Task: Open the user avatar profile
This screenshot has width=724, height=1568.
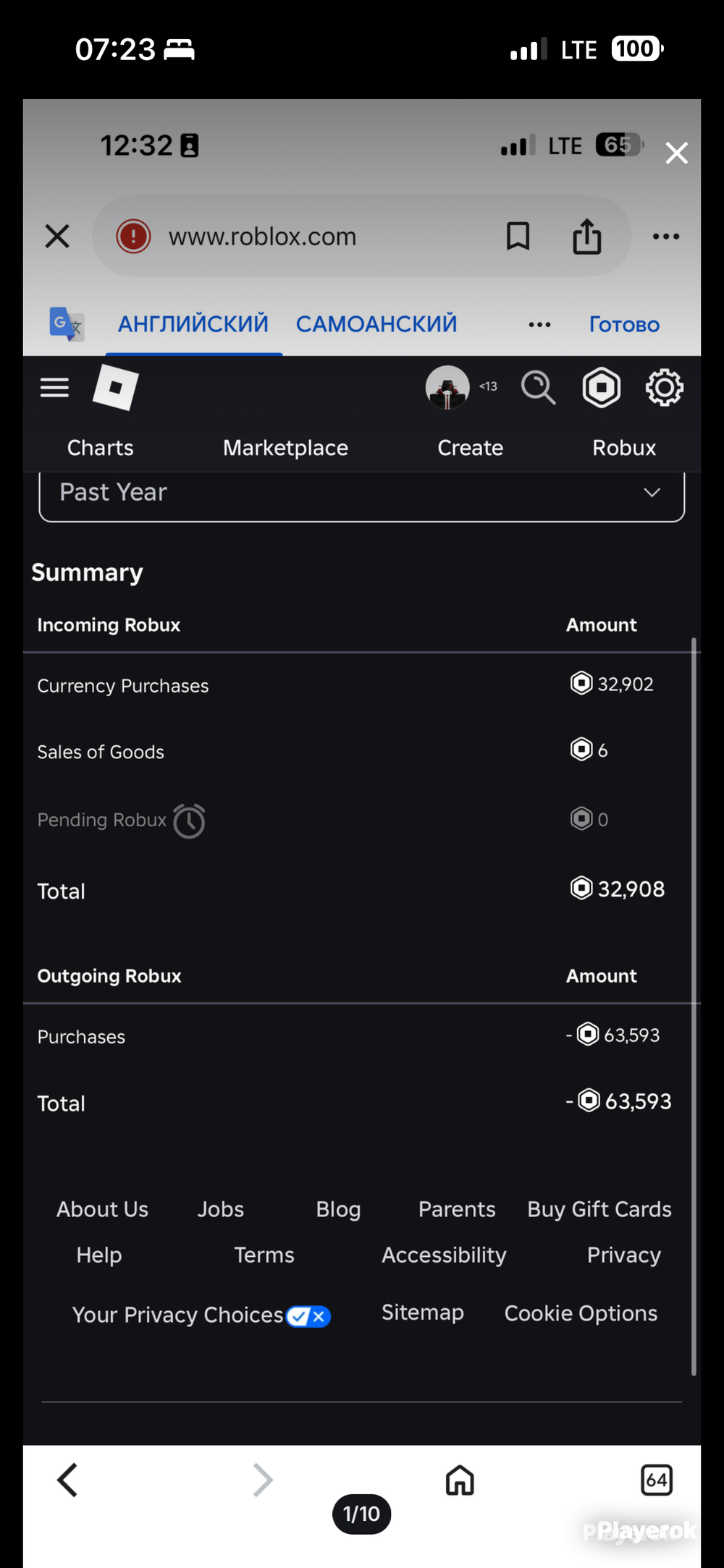Action: 447,387
